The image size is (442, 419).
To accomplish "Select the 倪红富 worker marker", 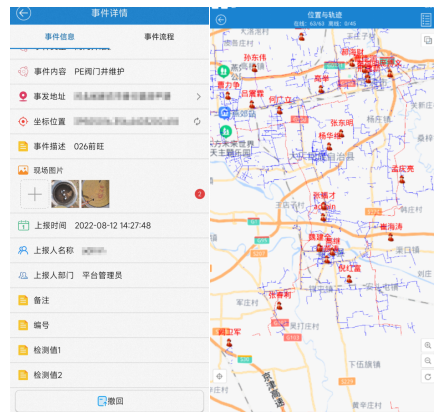I will tap(349, 279).
